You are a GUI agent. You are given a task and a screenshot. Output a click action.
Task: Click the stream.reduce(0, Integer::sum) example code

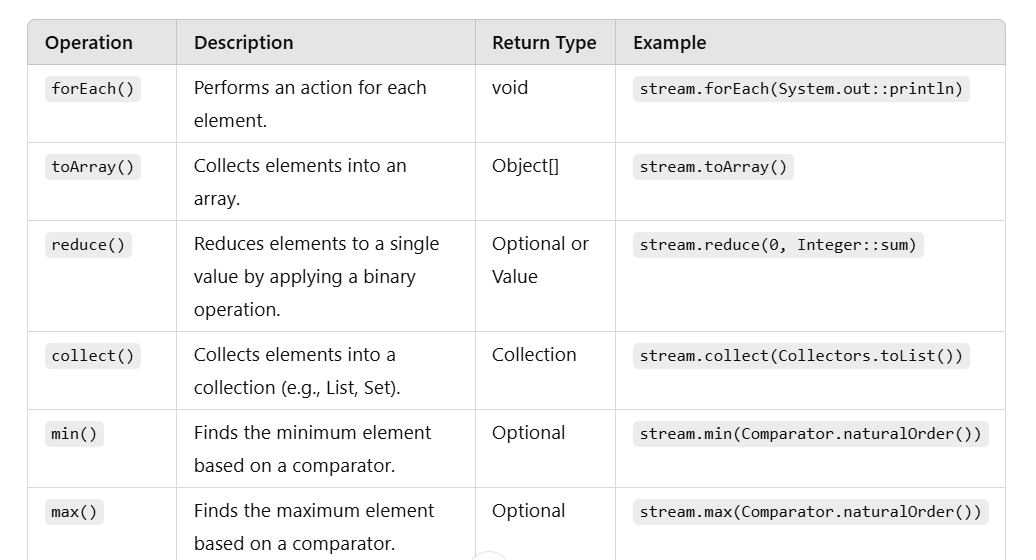(x=778, y=245)
